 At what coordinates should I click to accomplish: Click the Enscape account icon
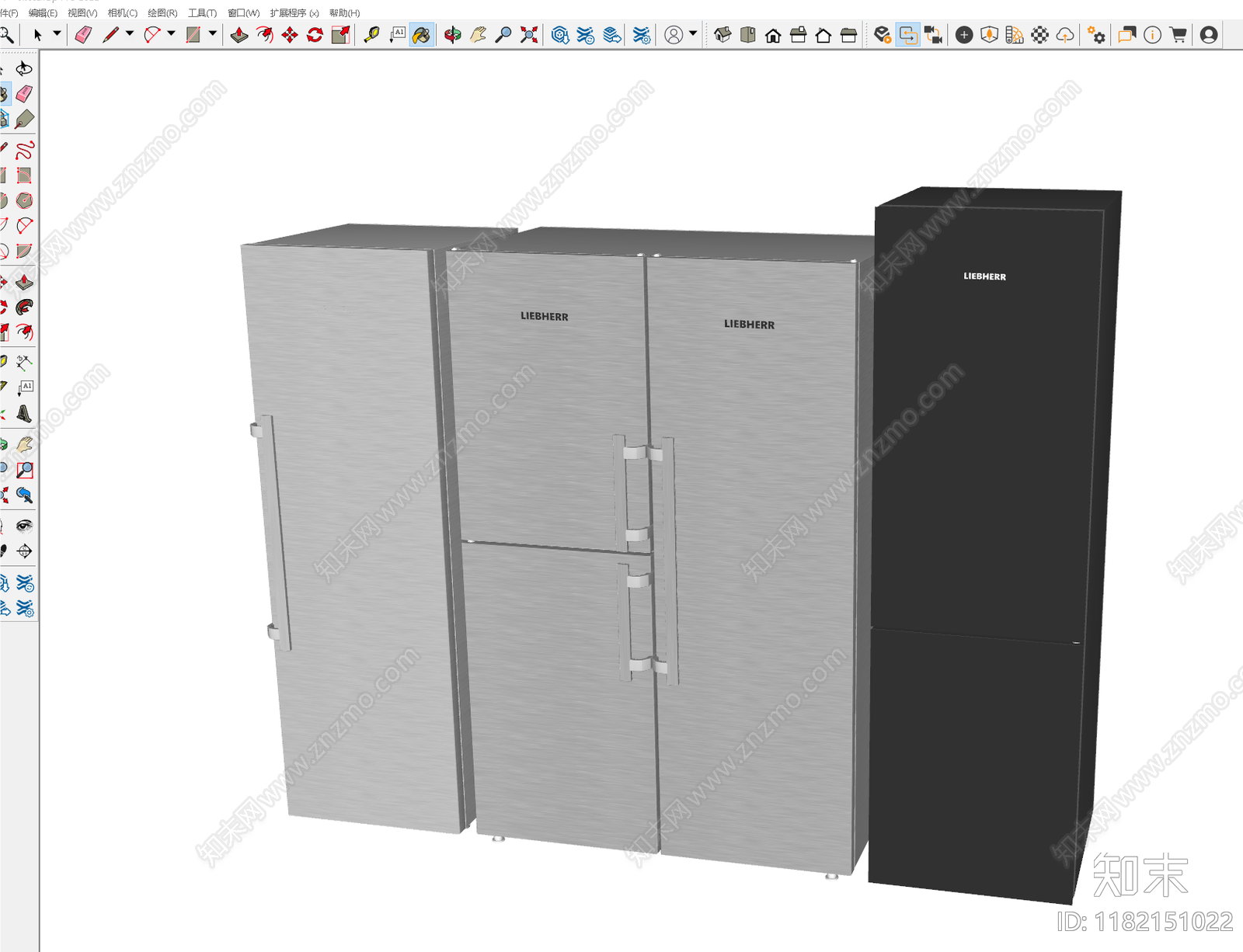coord(1209,35)
